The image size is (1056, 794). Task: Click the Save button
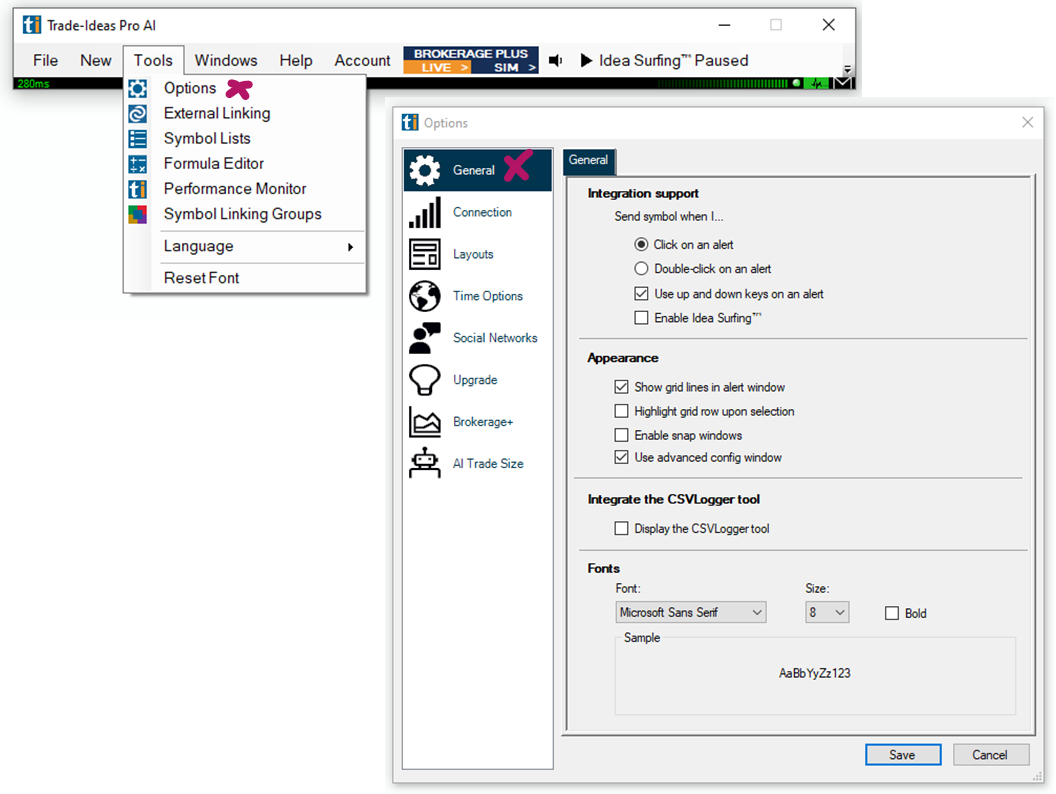coord(902,755)
